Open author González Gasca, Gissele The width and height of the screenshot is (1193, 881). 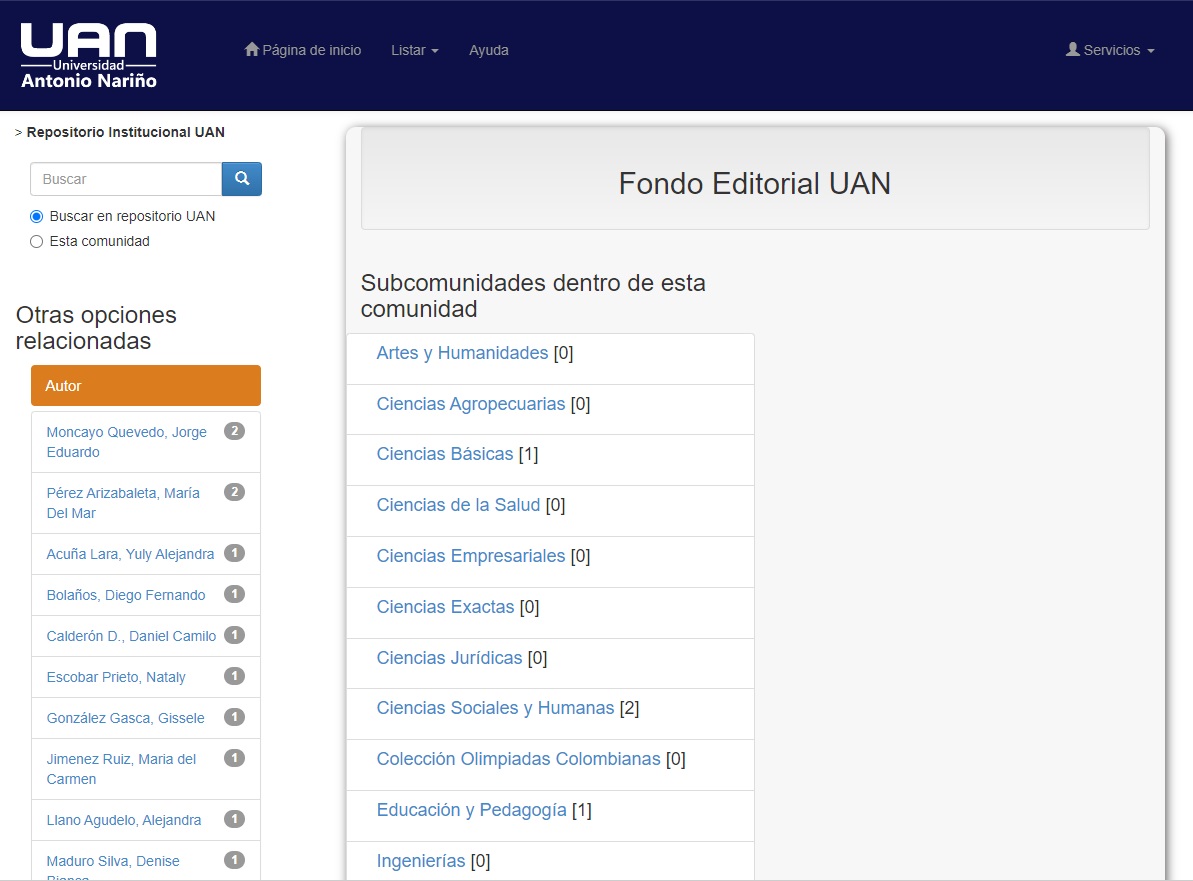pos(126,718)
